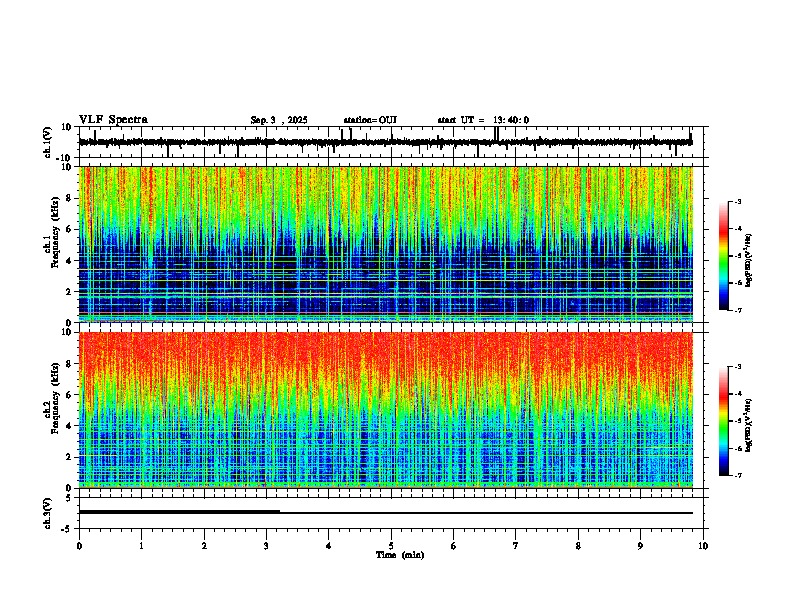Click the '-3' label on ch.1 colorbar
Viewport: 792px width, 612px height.
point(737,201)
